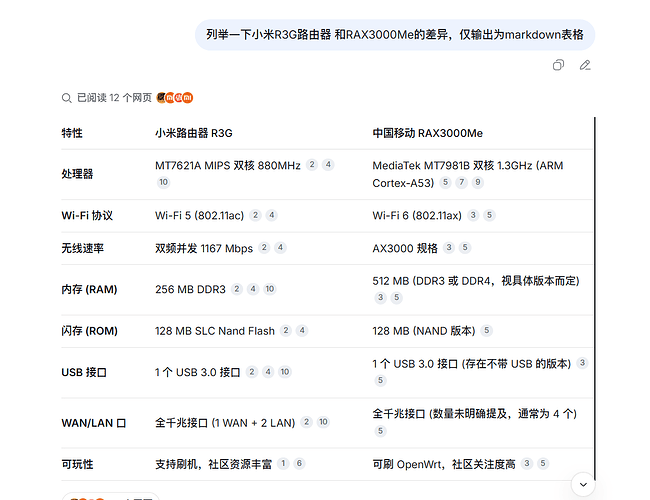Edit the user message with the pencil icon
Screen dimensions: 650x500
(x=585, y=65)
